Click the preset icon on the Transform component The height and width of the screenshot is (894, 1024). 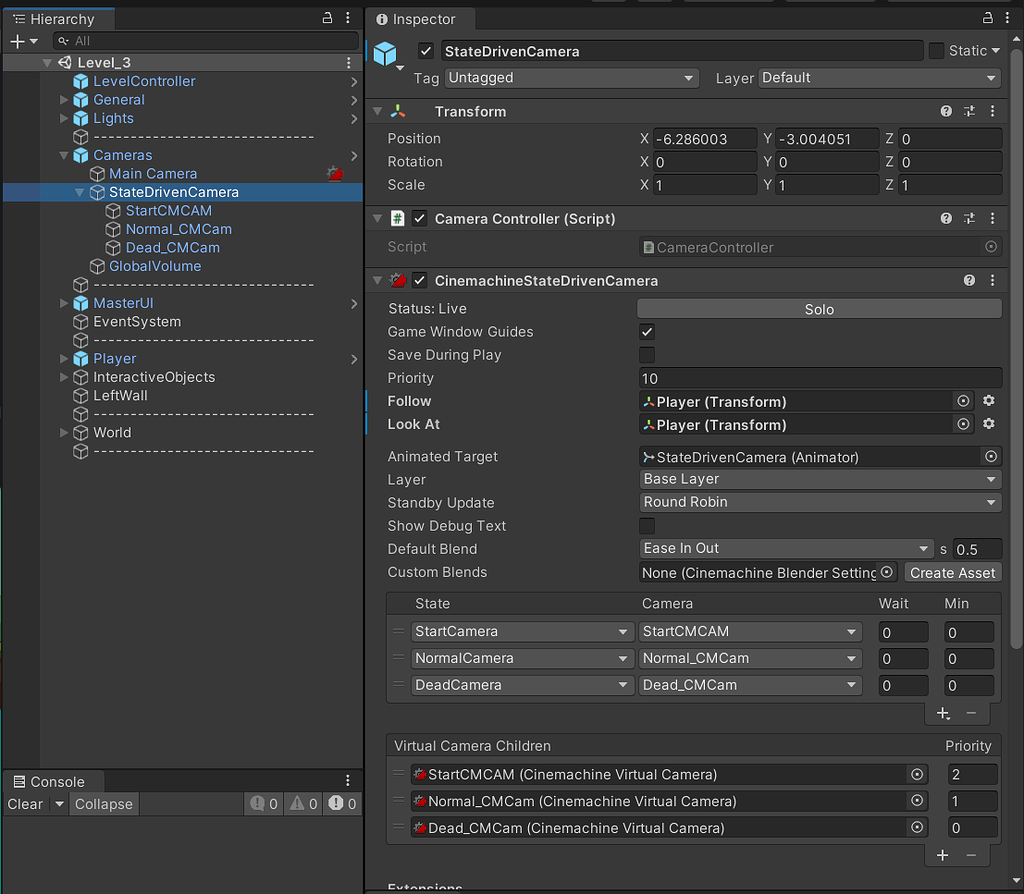click(969, 111)
